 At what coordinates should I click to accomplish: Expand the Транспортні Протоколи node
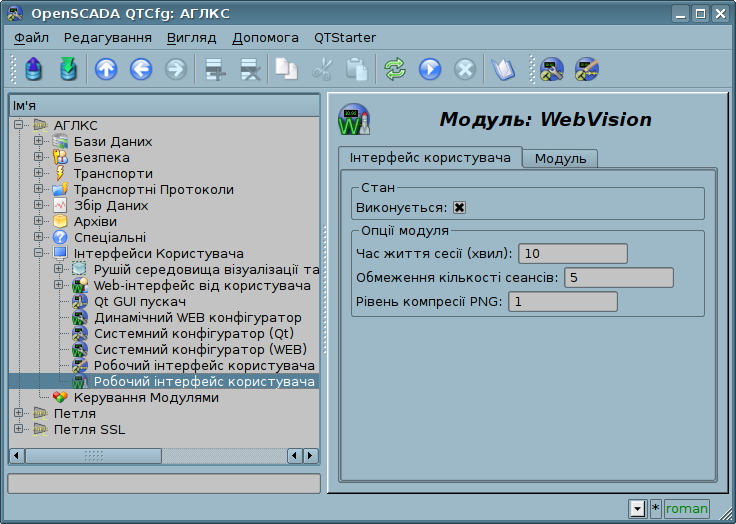38,189
